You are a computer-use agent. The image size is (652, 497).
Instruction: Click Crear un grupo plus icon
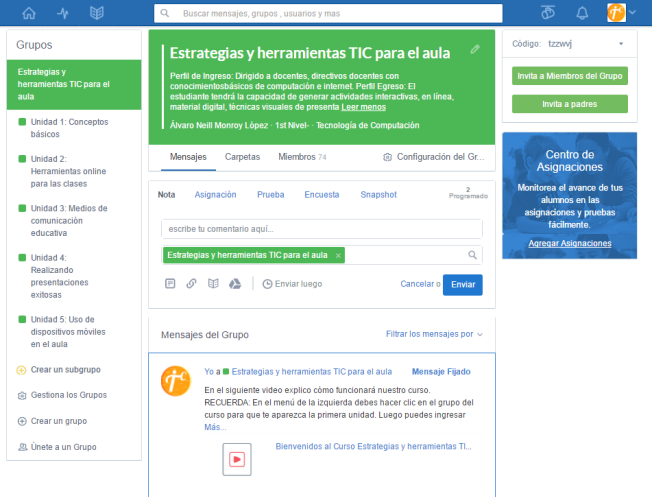[x=22, y=421]
